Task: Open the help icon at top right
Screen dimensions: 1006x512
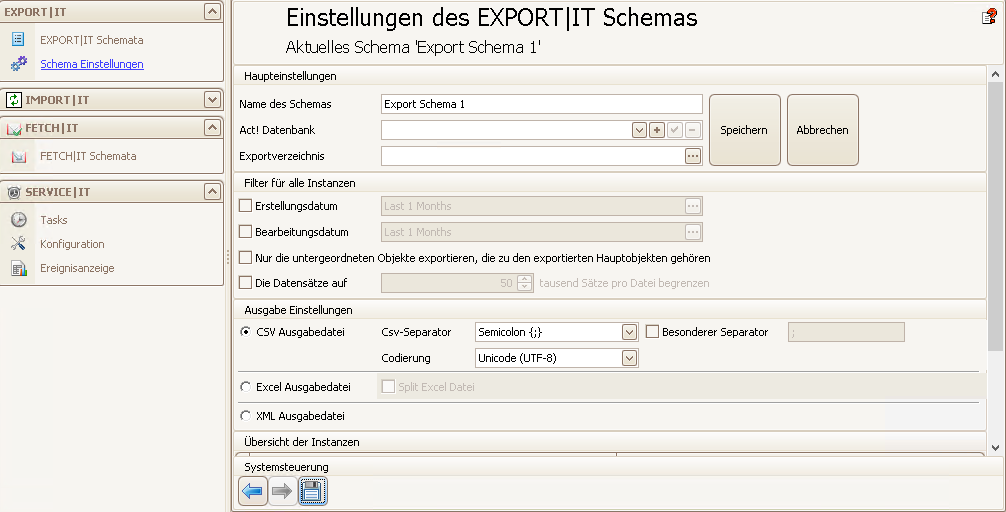Action: click(x=989, y=17)
